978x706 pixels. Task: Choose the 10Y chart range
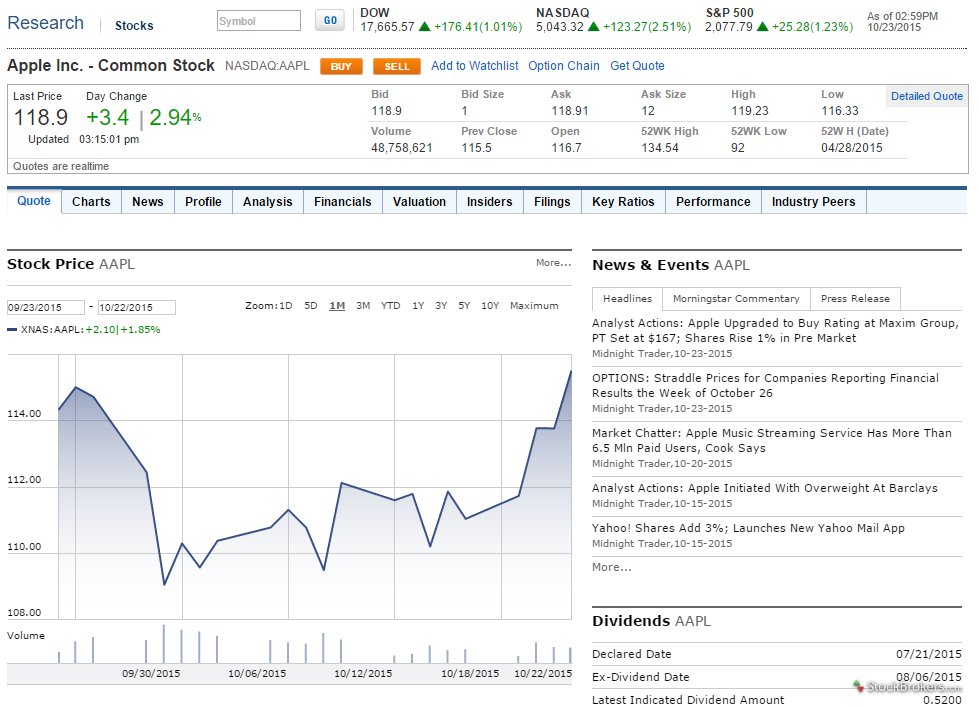tap(490, 306)
